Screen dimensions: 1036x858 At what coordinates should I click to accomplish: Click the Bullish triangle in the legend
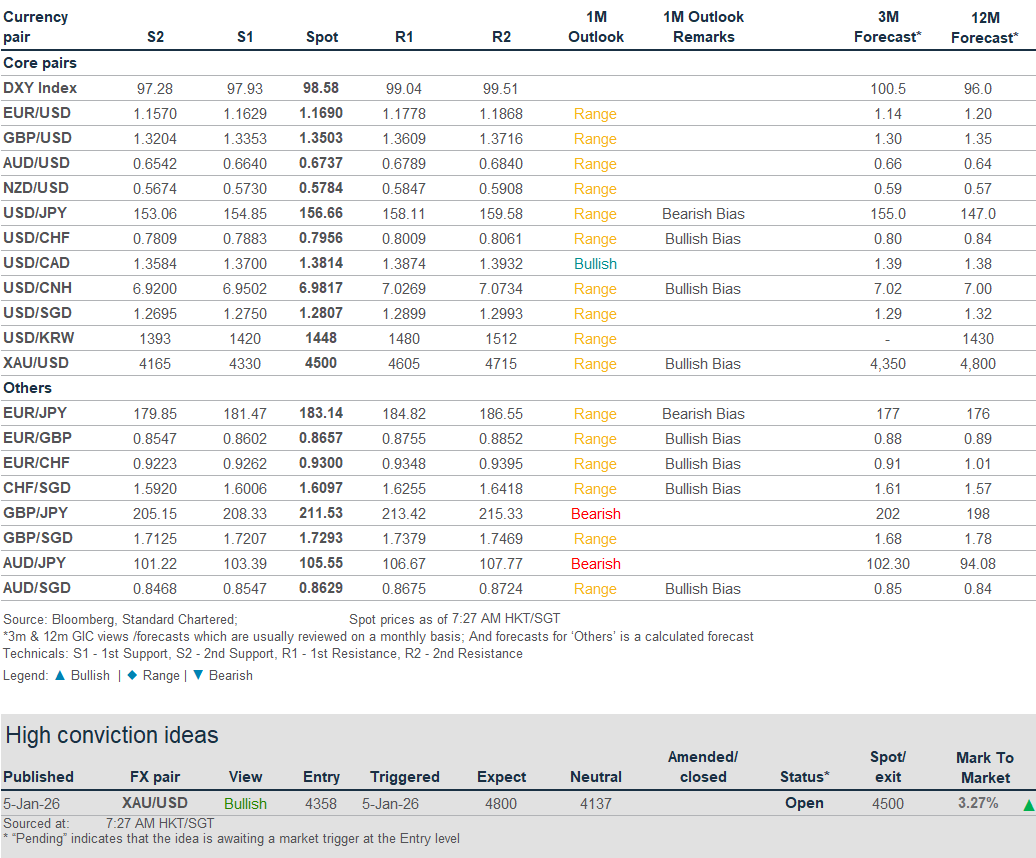pyautogui.click(x=60, y=676)
